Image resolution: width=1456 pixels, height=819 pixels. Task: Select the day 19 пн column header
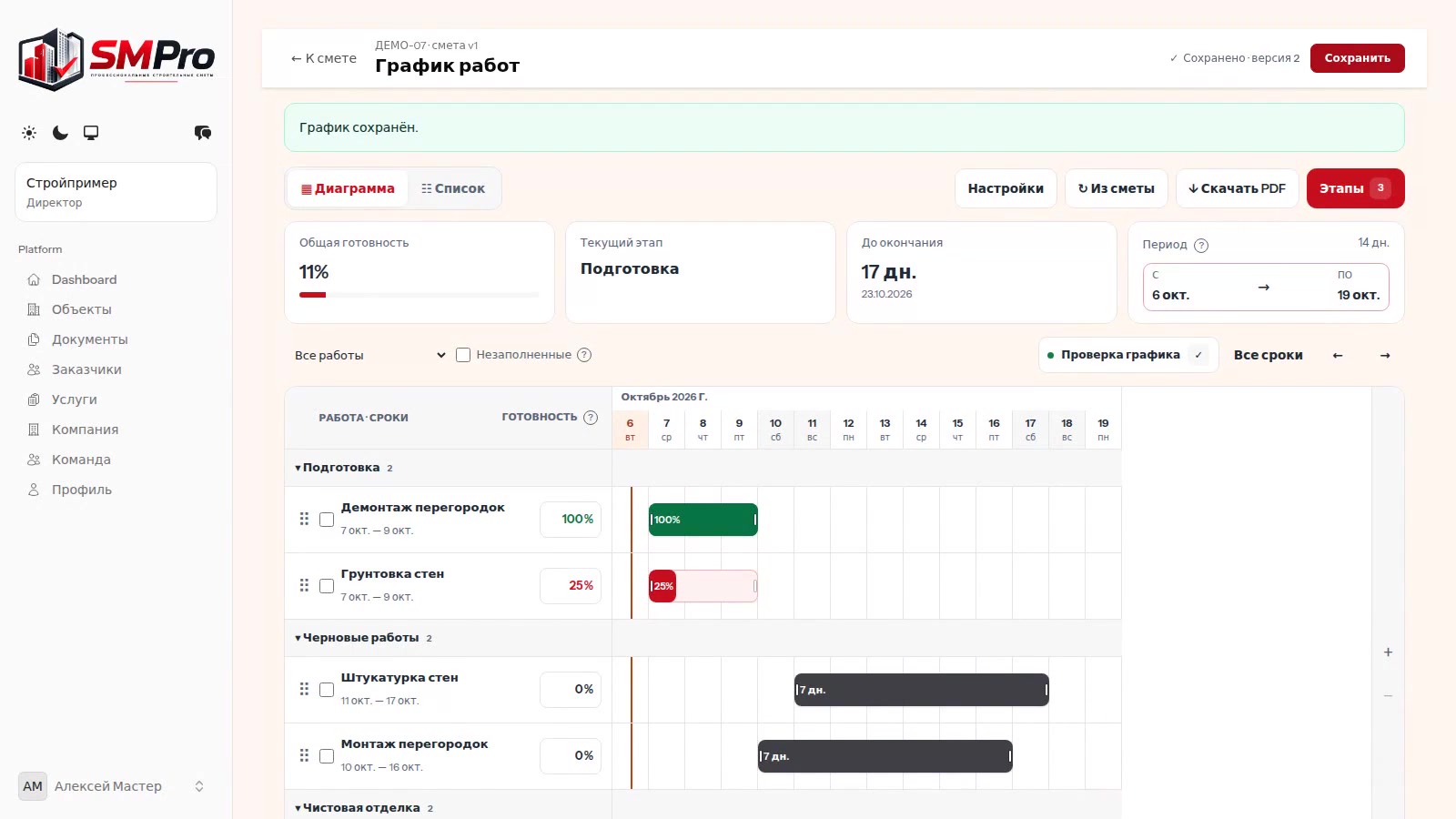tap(1103, 430)
